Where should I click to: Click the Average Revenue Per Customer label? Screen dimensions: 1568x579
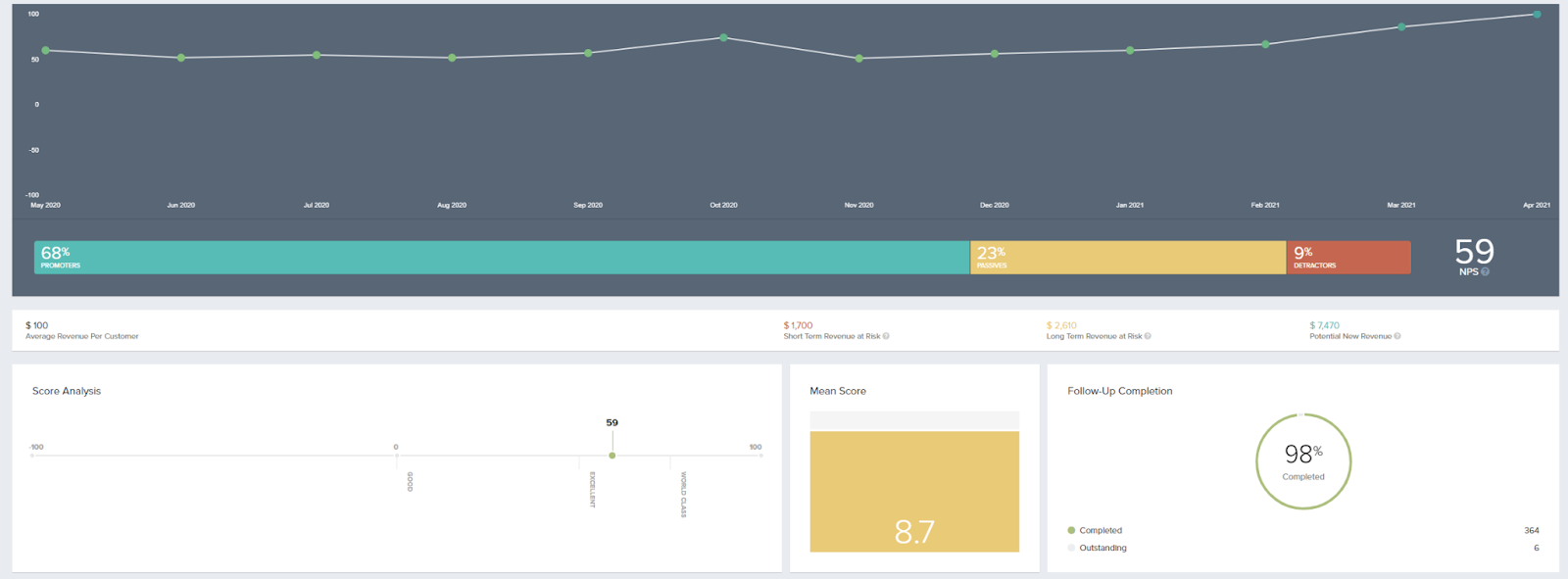(82, 336)
